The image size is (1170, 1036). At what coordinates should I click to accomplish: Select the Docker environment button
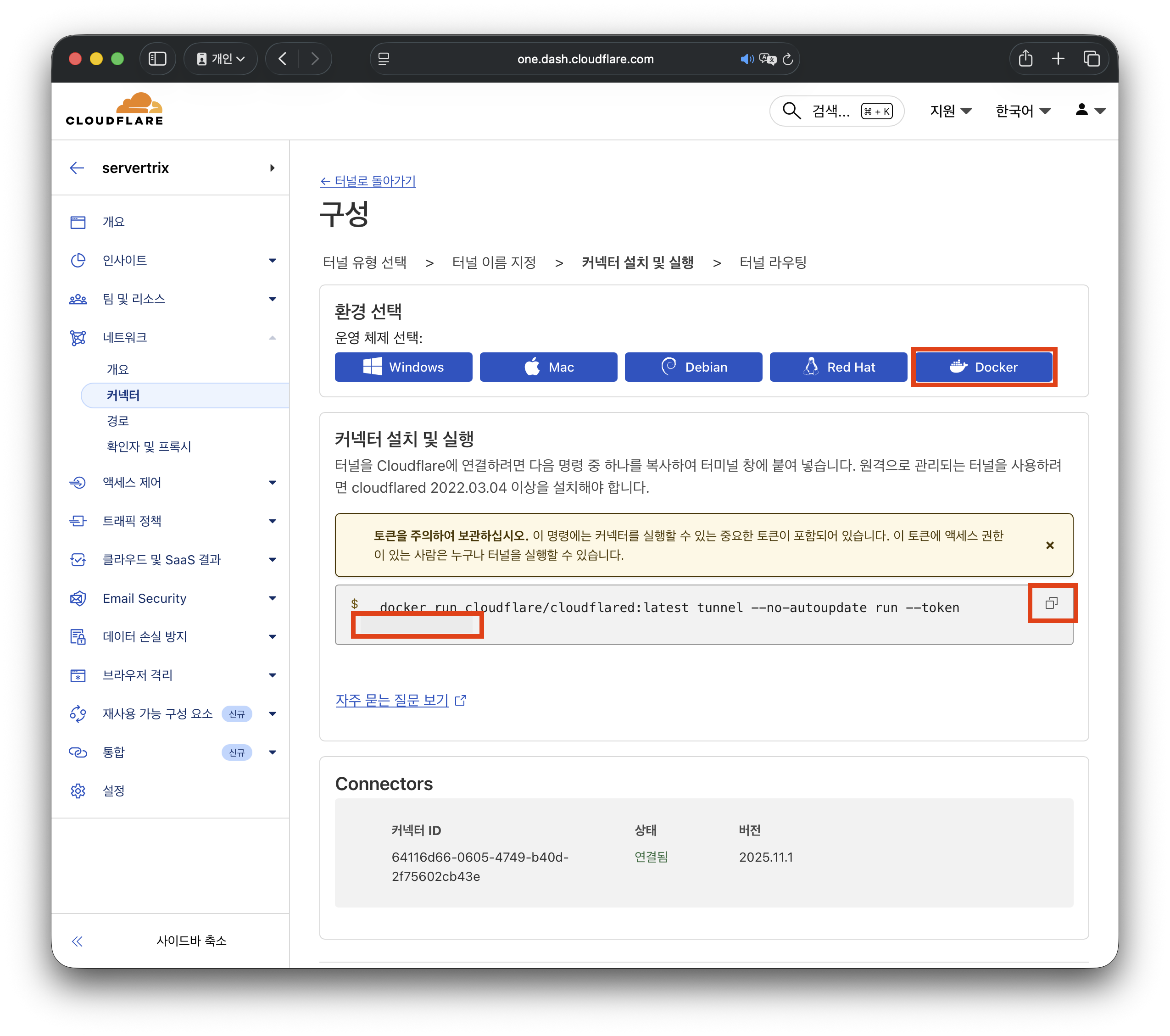(983, 367)
